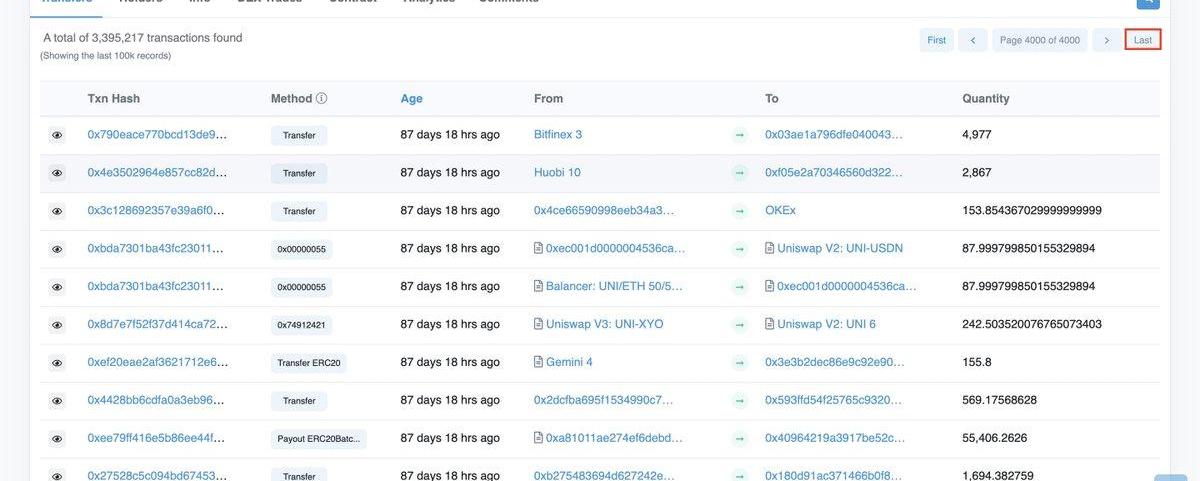Click the quantity 242.503520076765073403
The image size is (1200, 481).
tap(1032, 324)
